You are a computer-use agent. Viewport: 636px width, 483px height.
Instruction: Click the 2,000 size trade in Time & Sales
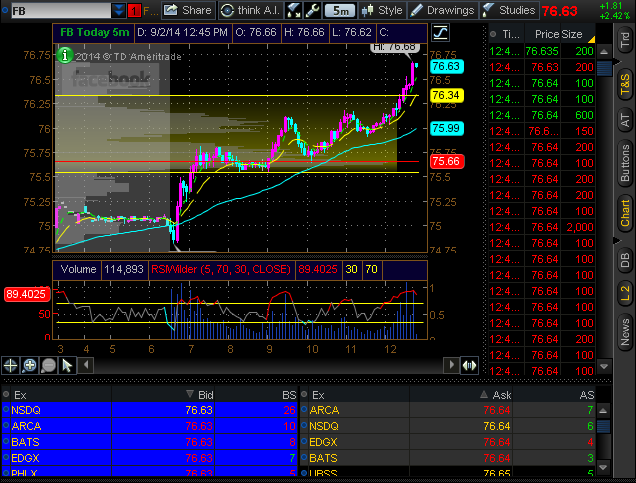[580, 227]
